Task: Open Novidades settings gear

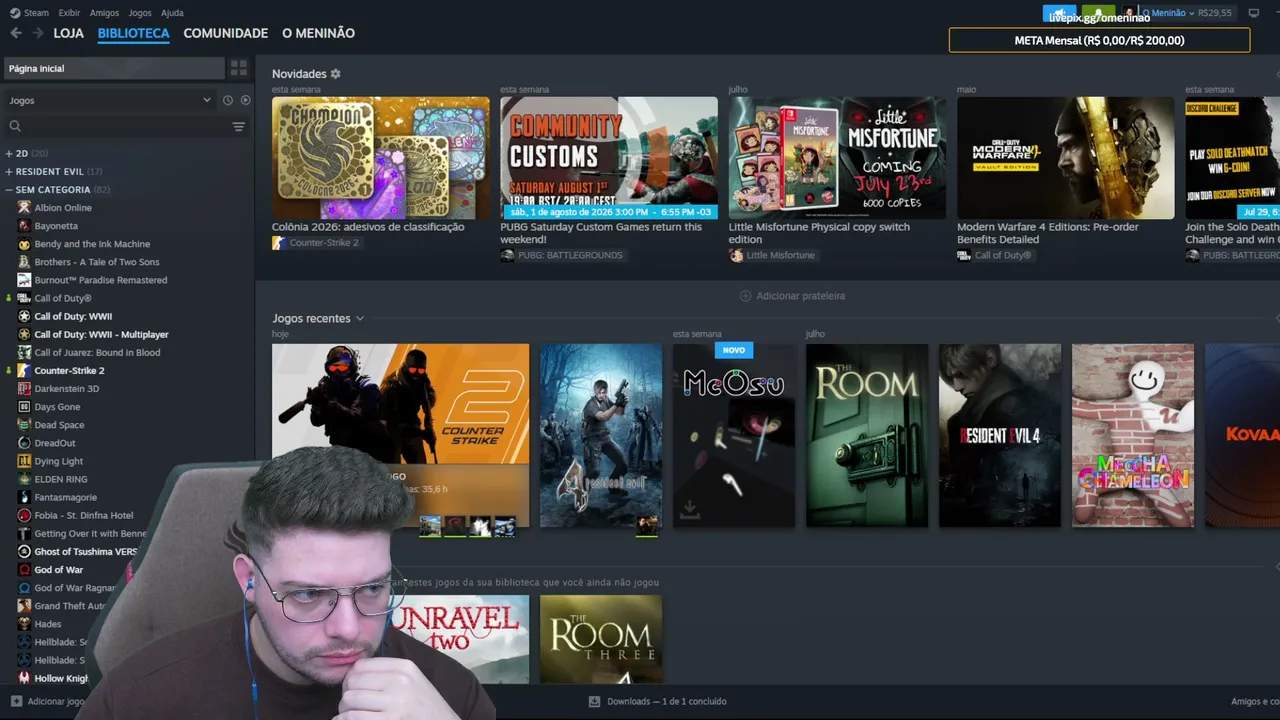Action: tap(336, 74)
